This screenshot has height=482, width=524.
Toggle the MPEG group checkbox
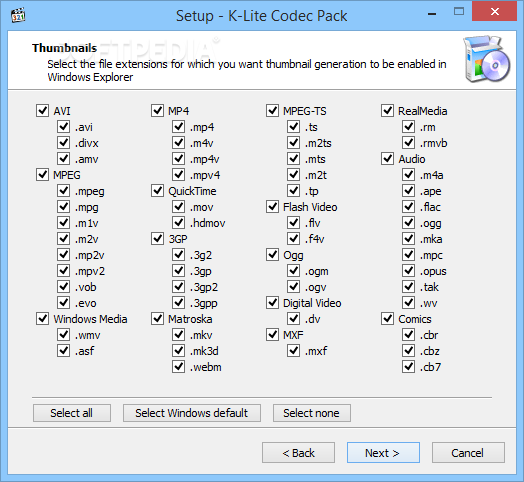(x=42, y=174)
